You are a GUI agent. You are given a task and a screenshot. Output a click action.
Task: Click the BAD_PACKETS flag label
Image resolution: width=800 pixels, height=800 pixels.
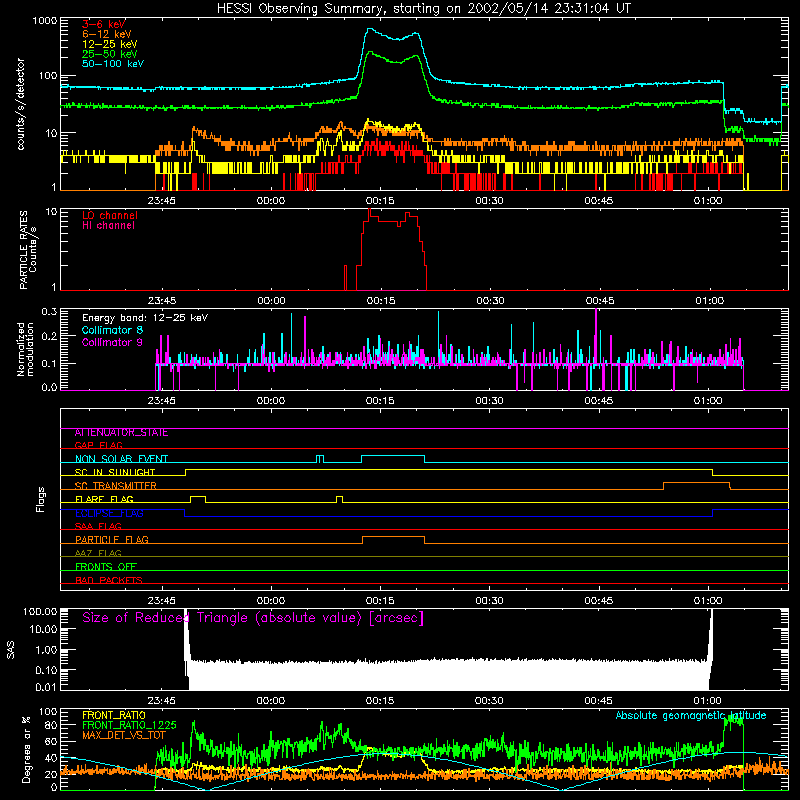tap(109, 580)
